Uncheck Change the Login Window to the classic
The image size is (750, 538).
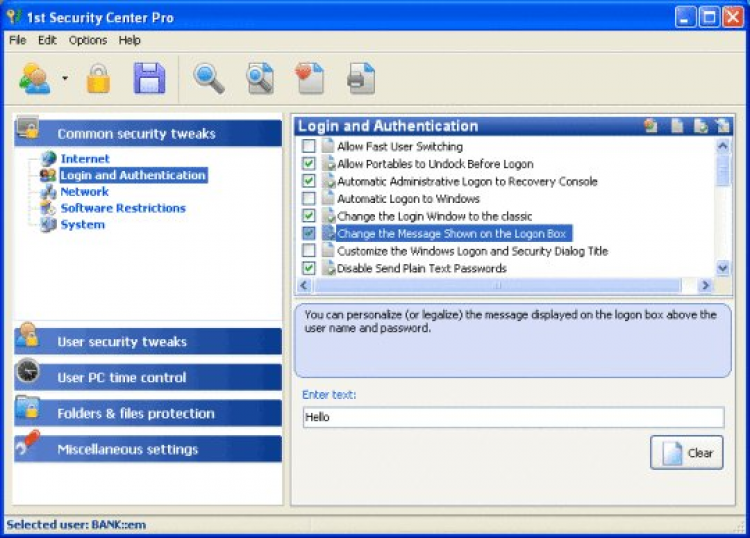click(x=309, y=216)
